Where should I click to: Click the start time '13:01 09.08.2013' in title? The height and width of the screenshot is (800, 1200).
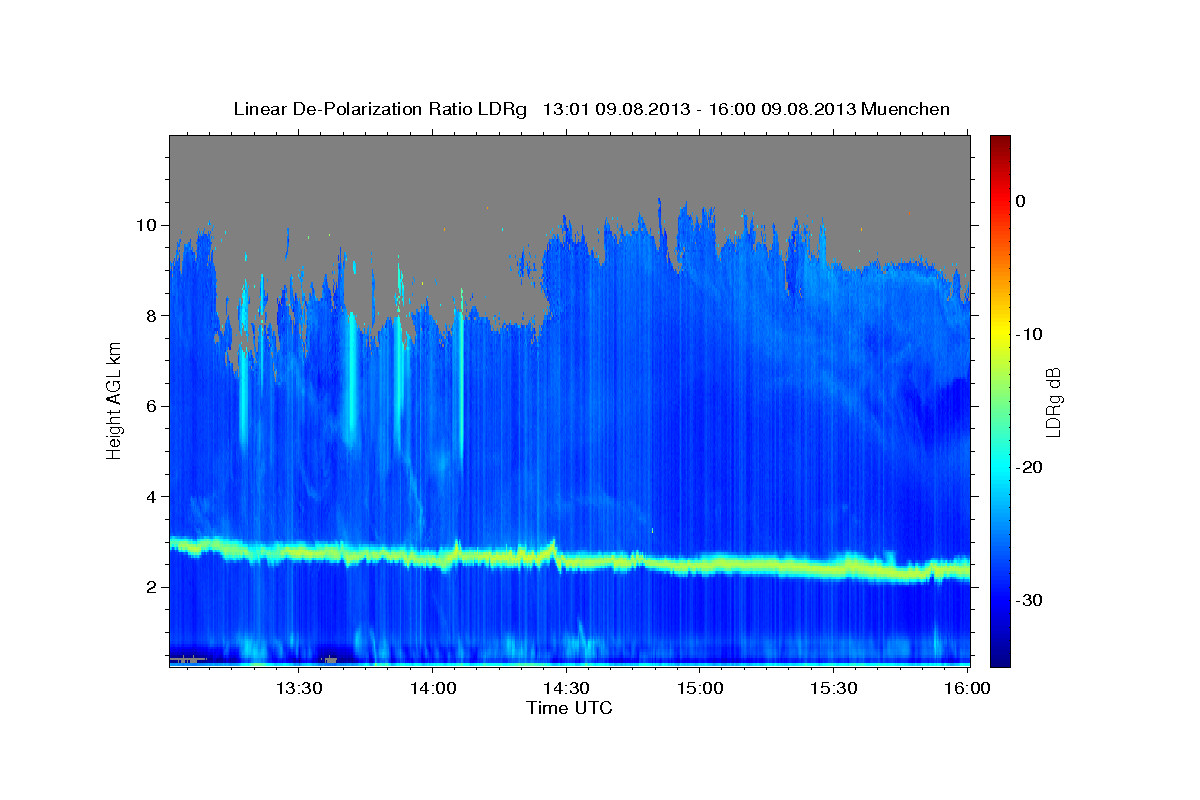point(616,109)
